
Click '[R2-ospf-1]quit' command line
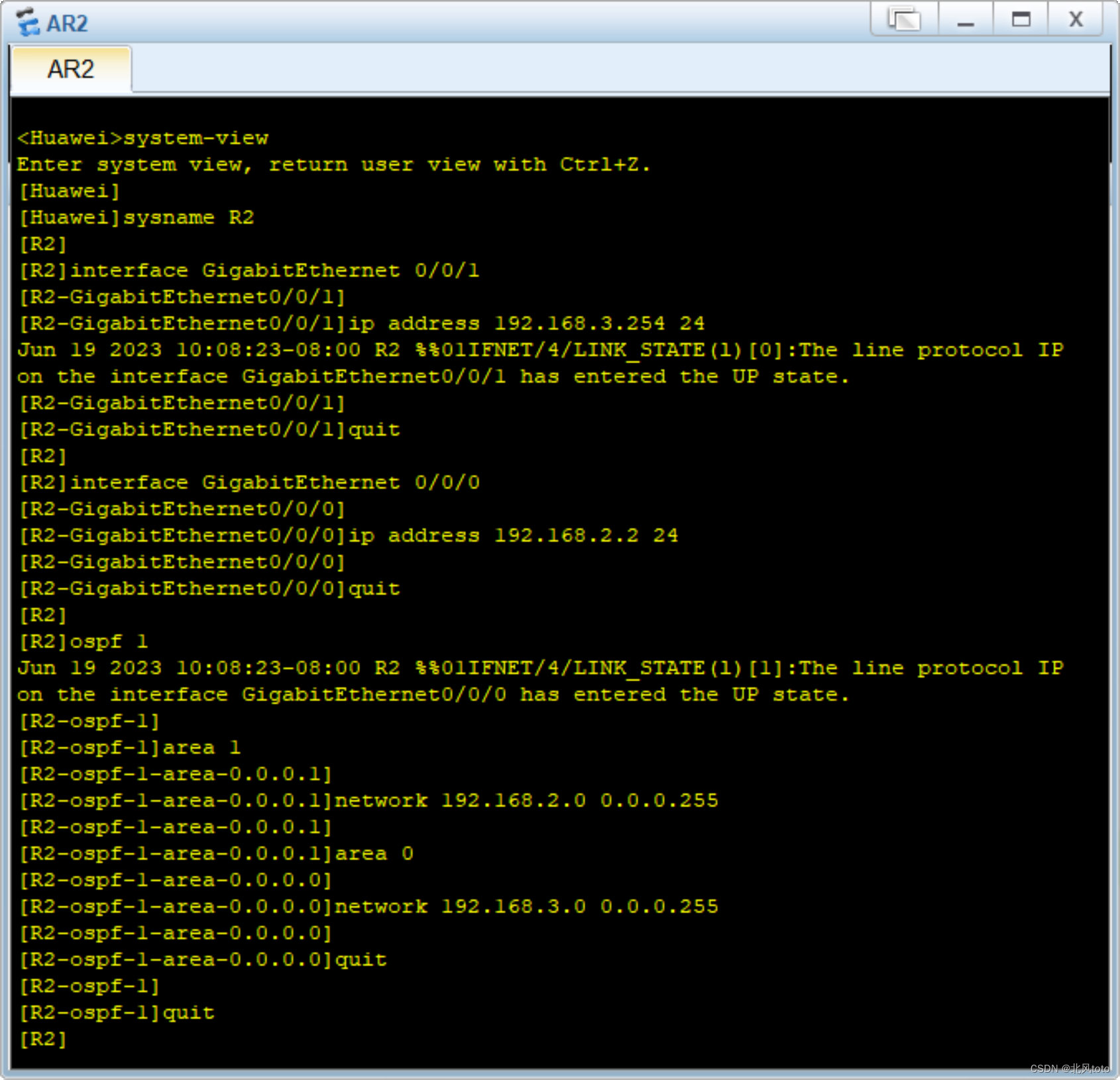point(117,1012)
